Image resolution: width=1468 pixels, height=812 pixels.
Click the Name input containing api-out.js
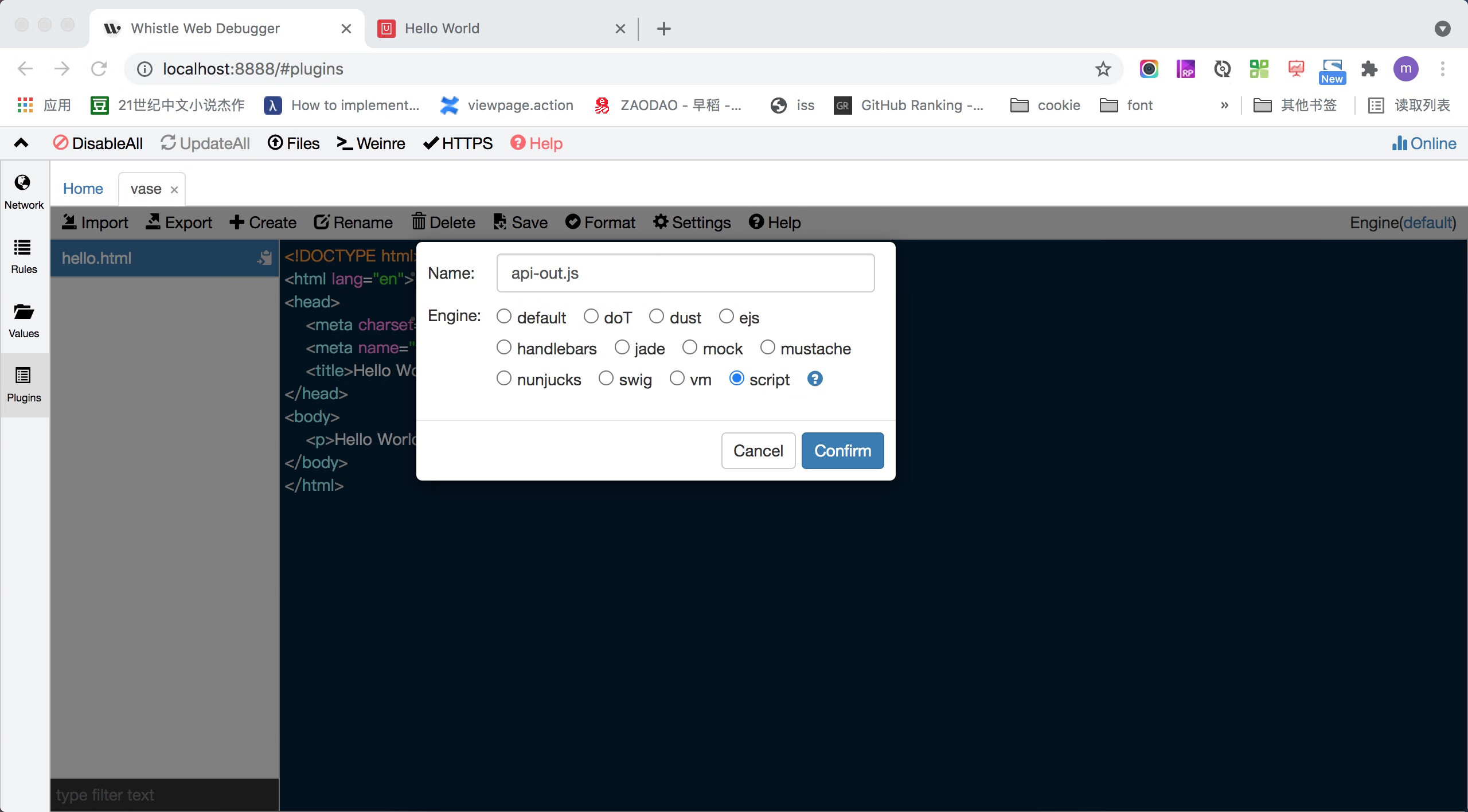click(x=685, y=273)
